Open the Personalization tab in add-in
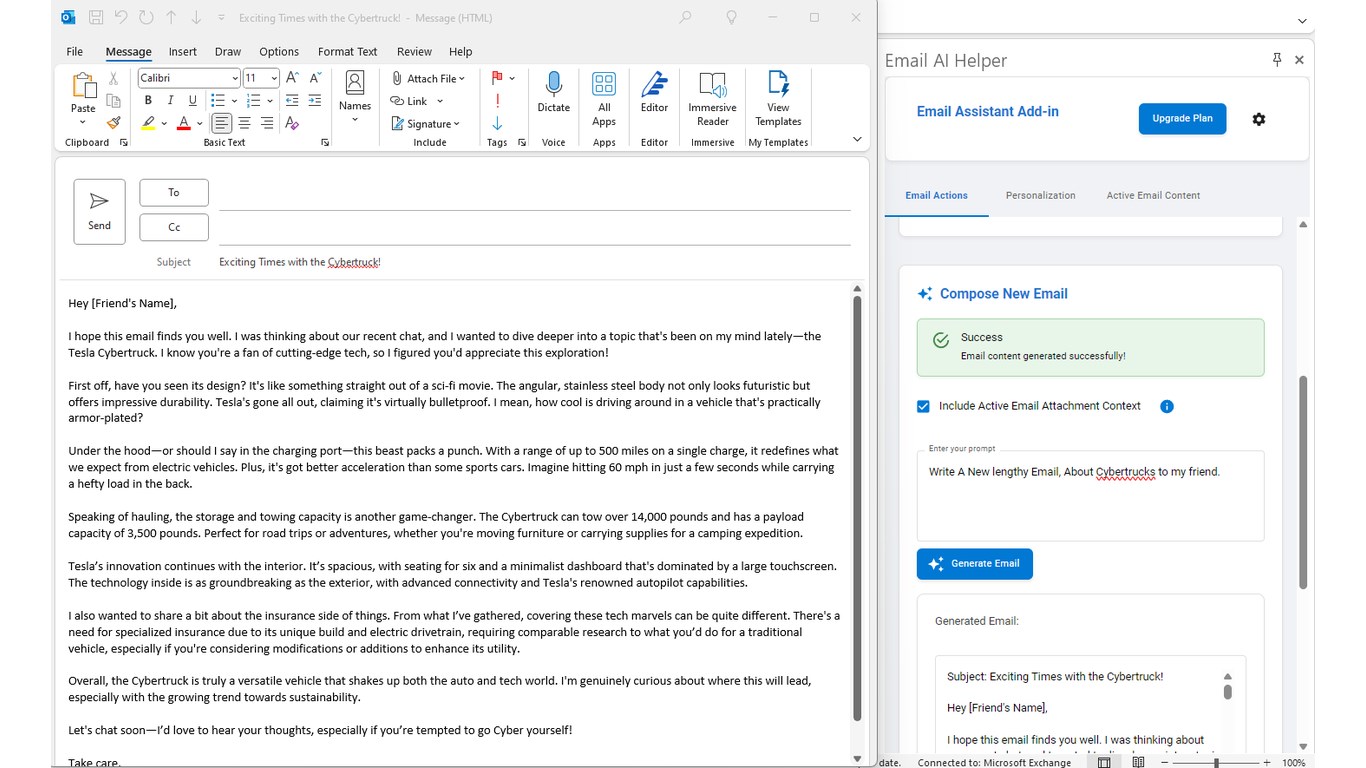Viewport: 1366px width, 768px height. tap(1040, 196)
